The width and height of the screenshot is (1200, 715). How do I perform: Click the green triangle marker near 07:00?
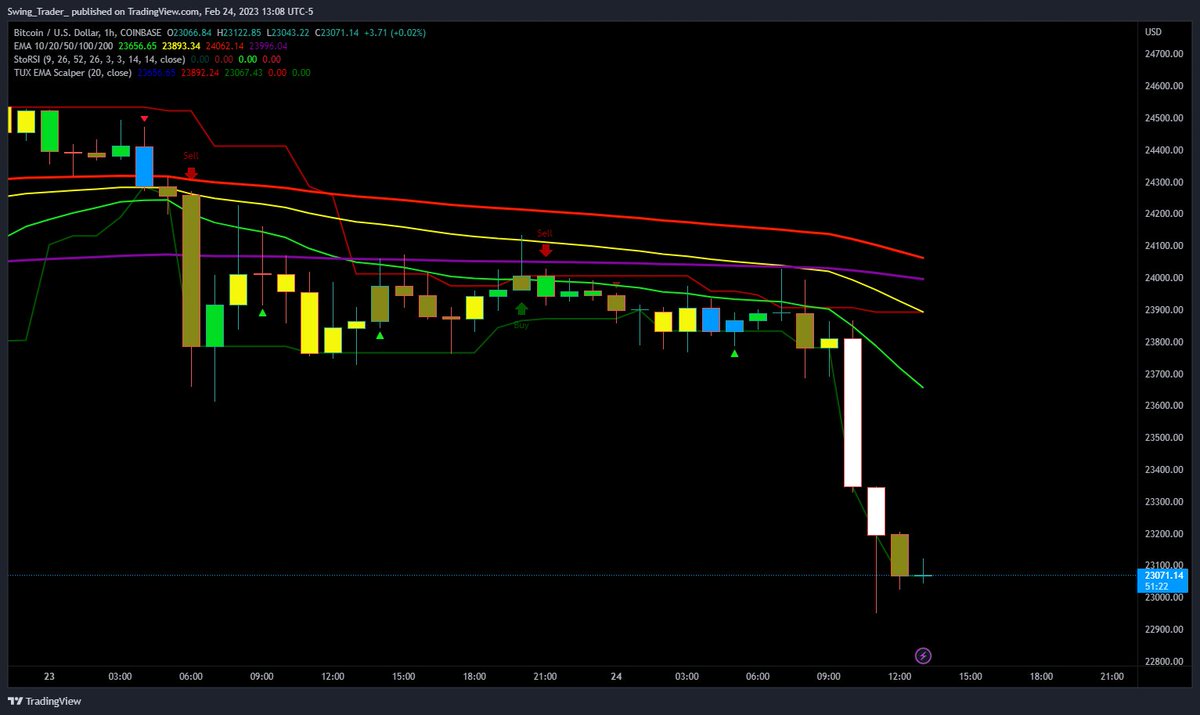pos(735,352)
